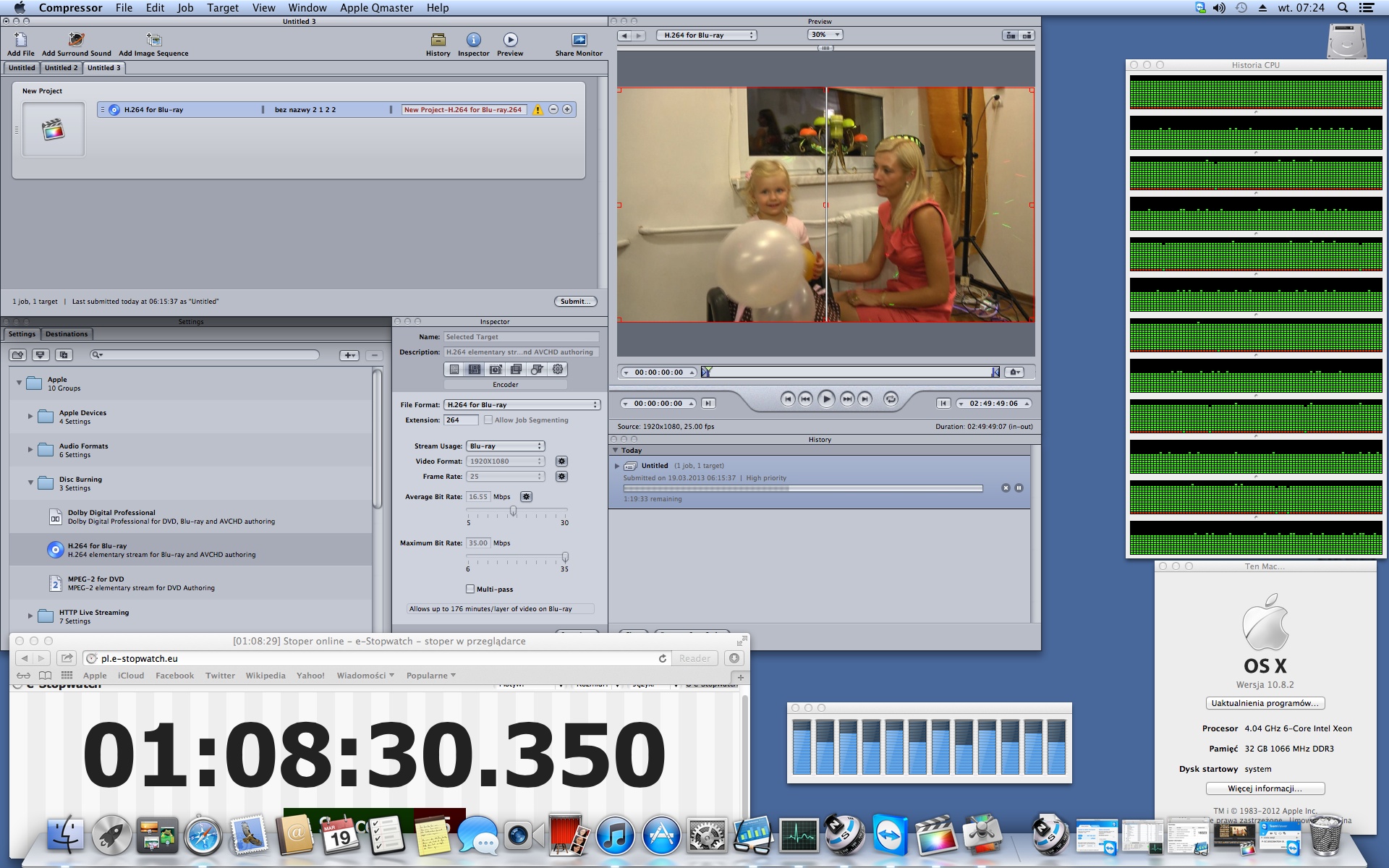Open the Apple Qmaster menu
This screenshot has height=868, width=1389.
[376, 8]
